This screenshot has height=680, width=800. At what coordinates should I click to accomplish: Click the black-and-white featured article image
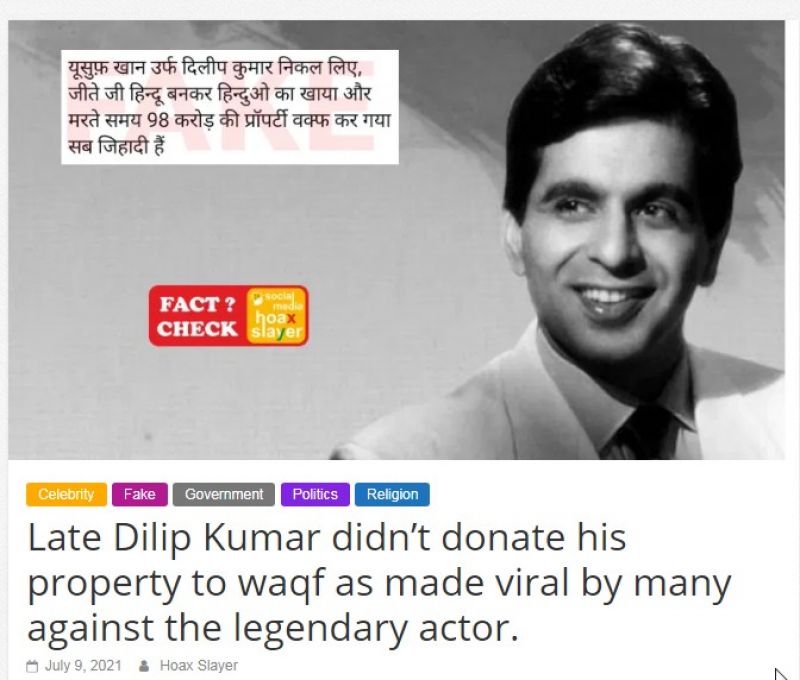pos(396,240)
